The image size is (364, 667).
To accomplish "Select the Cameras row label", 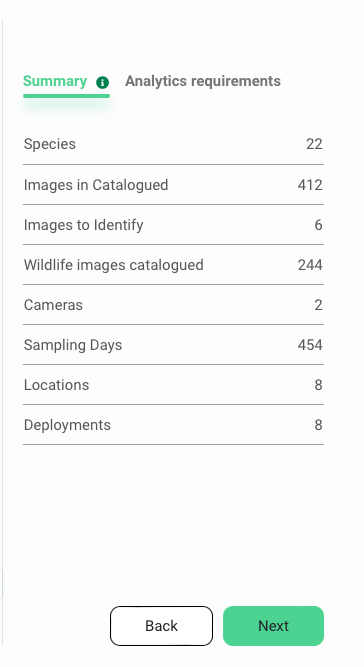I will pyautogui.click(x=53, y=305).
